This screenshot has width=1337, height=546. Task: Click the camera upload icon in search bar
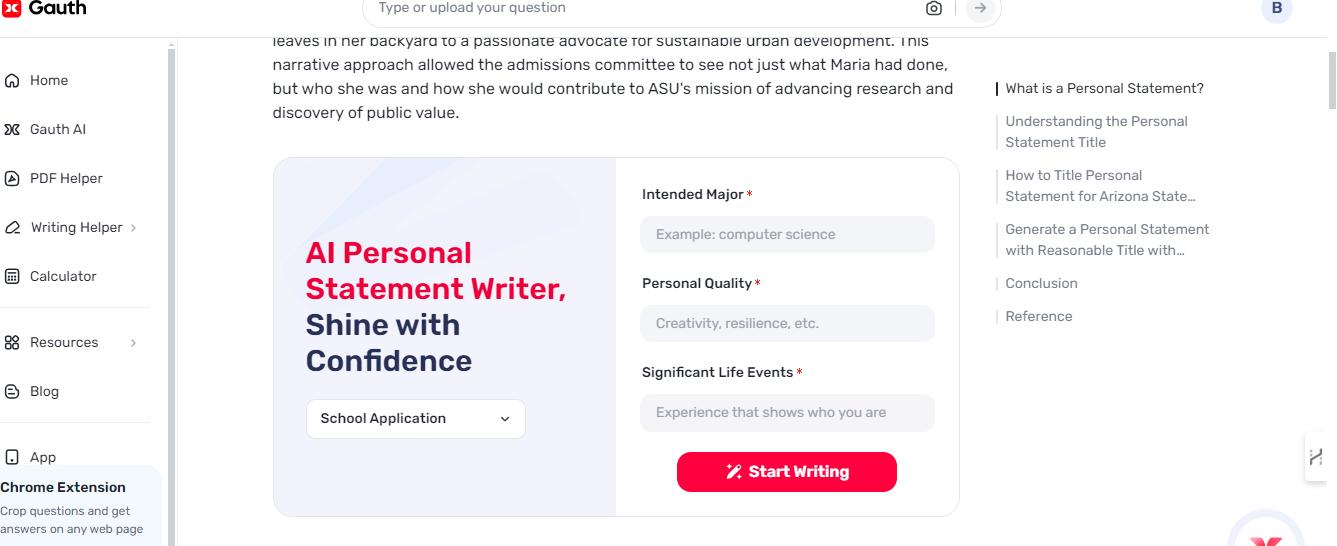933,8
